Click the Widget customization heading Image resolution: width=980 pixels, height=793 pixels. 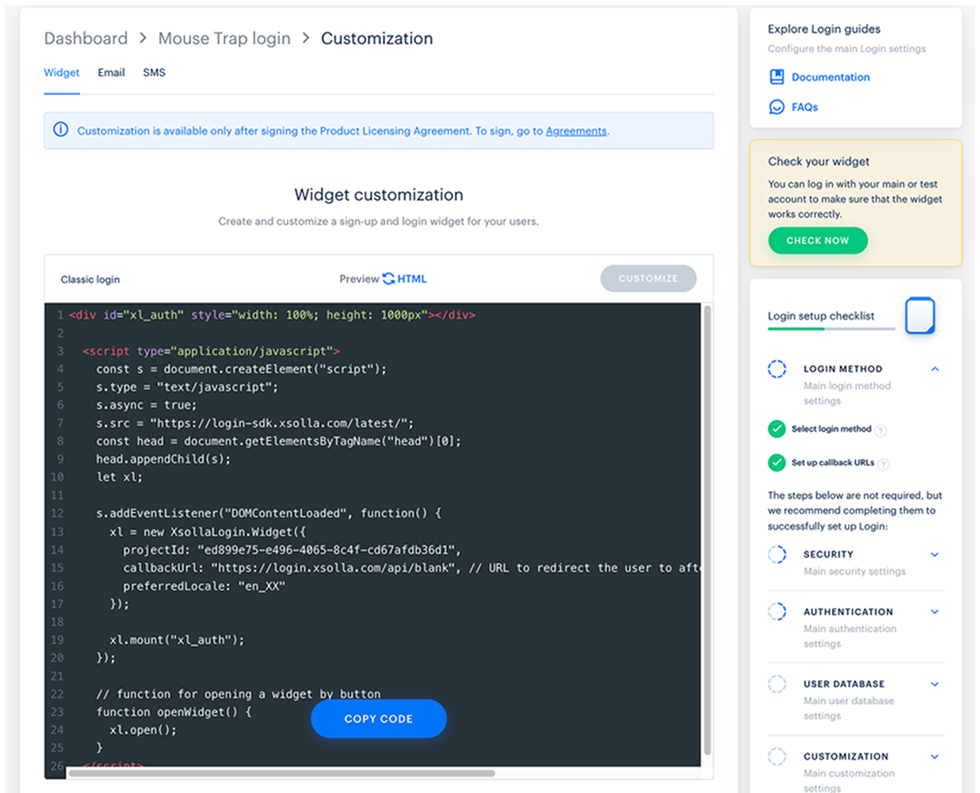[379, 194]
